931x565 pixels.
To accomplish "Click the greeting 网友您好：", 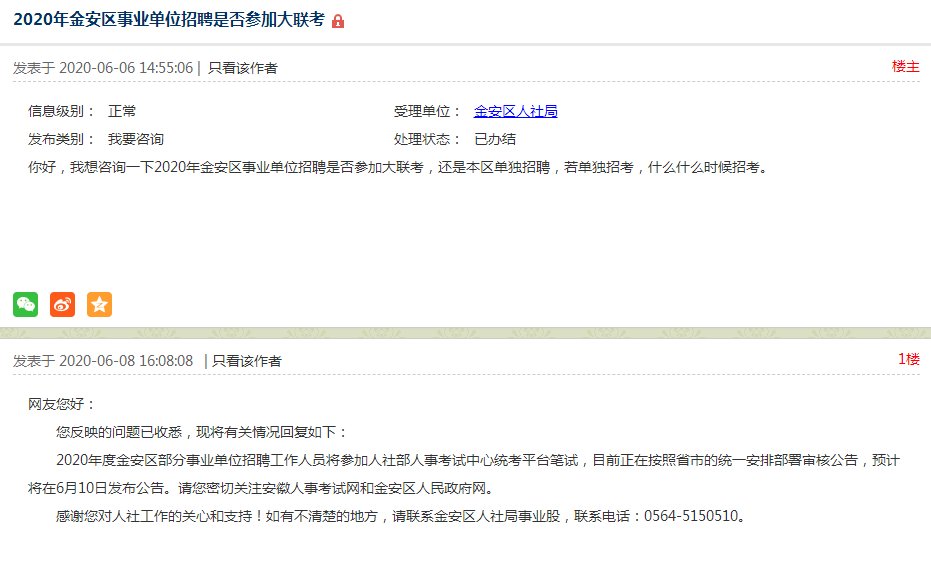I will point(62,404).
